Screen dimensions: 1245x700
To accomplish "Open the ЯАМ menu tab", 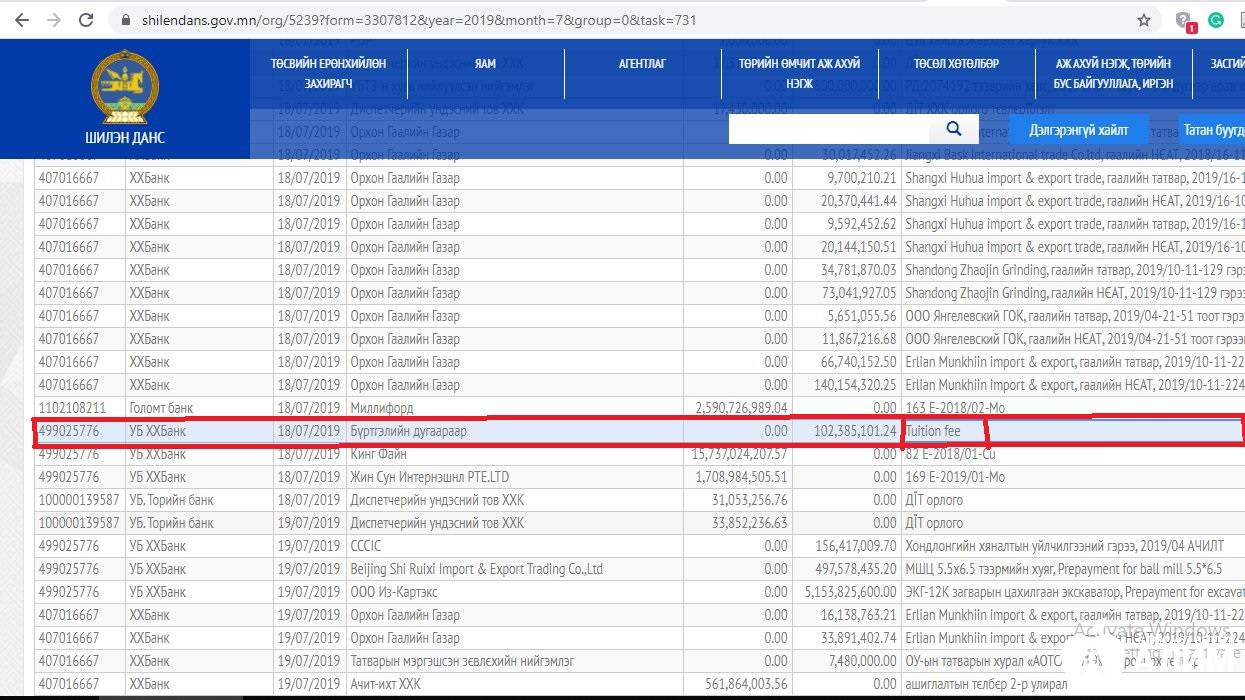I will (485, 64).
